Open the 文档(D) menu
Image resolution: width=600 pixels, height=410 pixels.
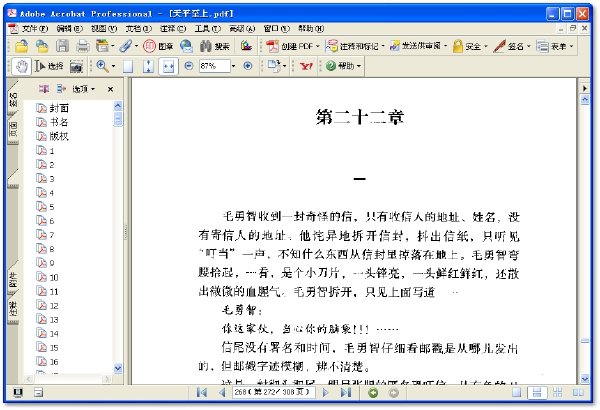point(138,28)
